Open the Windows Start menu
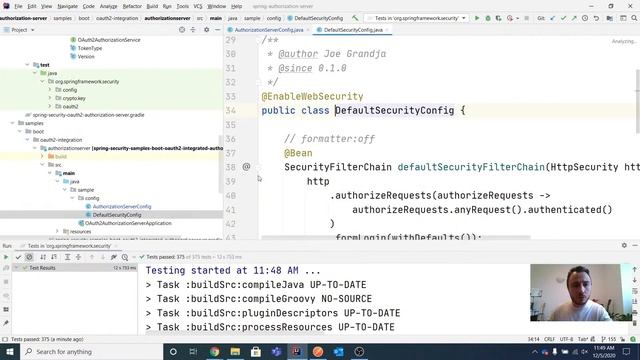This screenshot has height=360, width=640. [x=10, y=351]
